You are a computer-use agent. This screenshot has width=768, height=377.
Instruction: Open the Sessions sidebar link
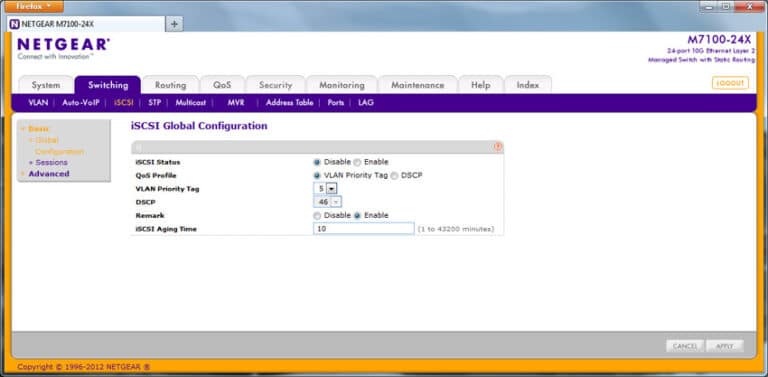click(51, 163)
